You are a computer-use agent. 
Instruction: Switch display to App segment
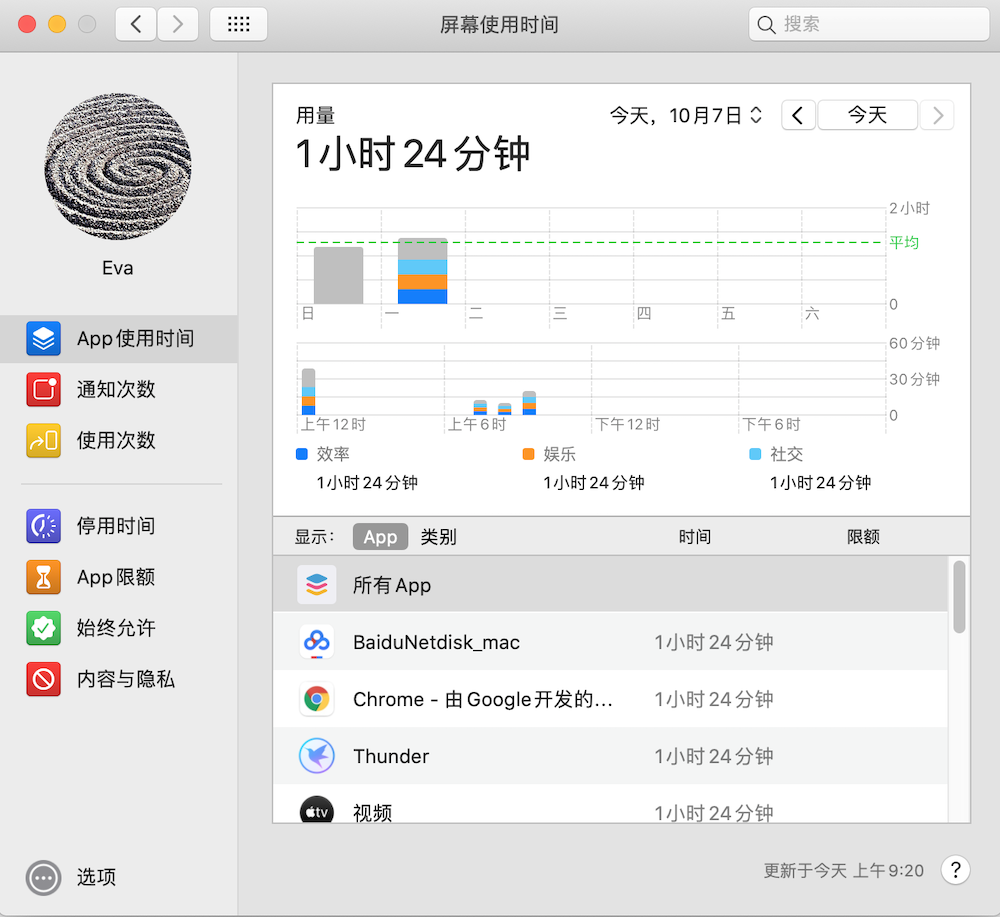(x=380, y=537)
